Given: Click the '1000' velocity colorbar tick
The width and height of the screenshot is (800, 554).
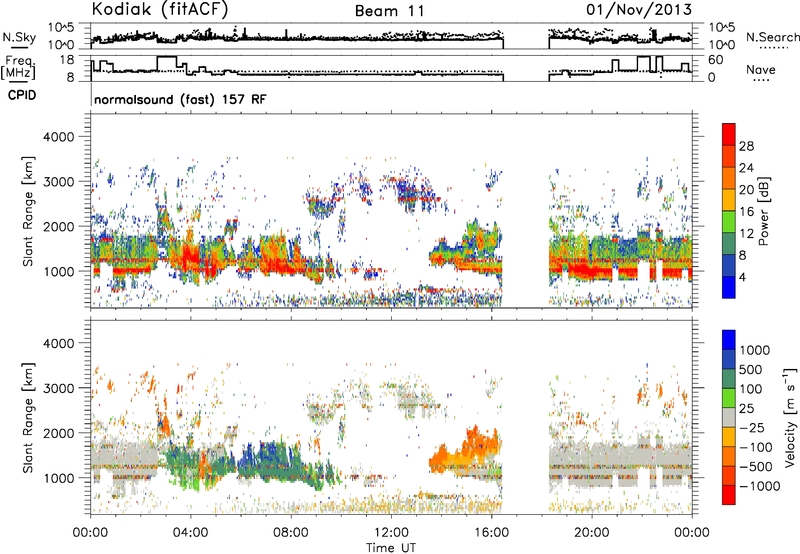Looking at the screenshot, I should [x=755, y=350].
